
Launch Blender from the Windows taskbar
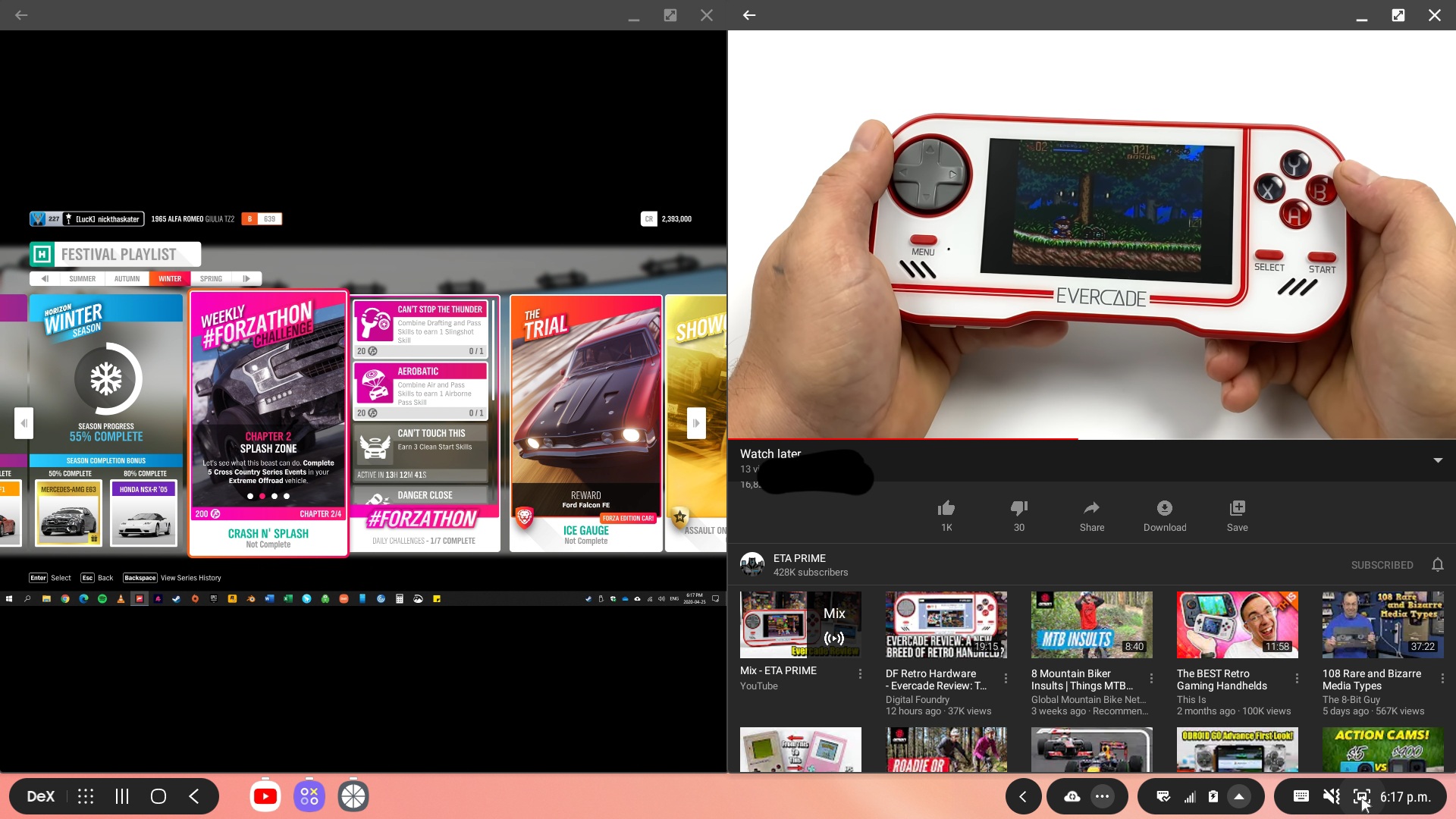[251, 598]
